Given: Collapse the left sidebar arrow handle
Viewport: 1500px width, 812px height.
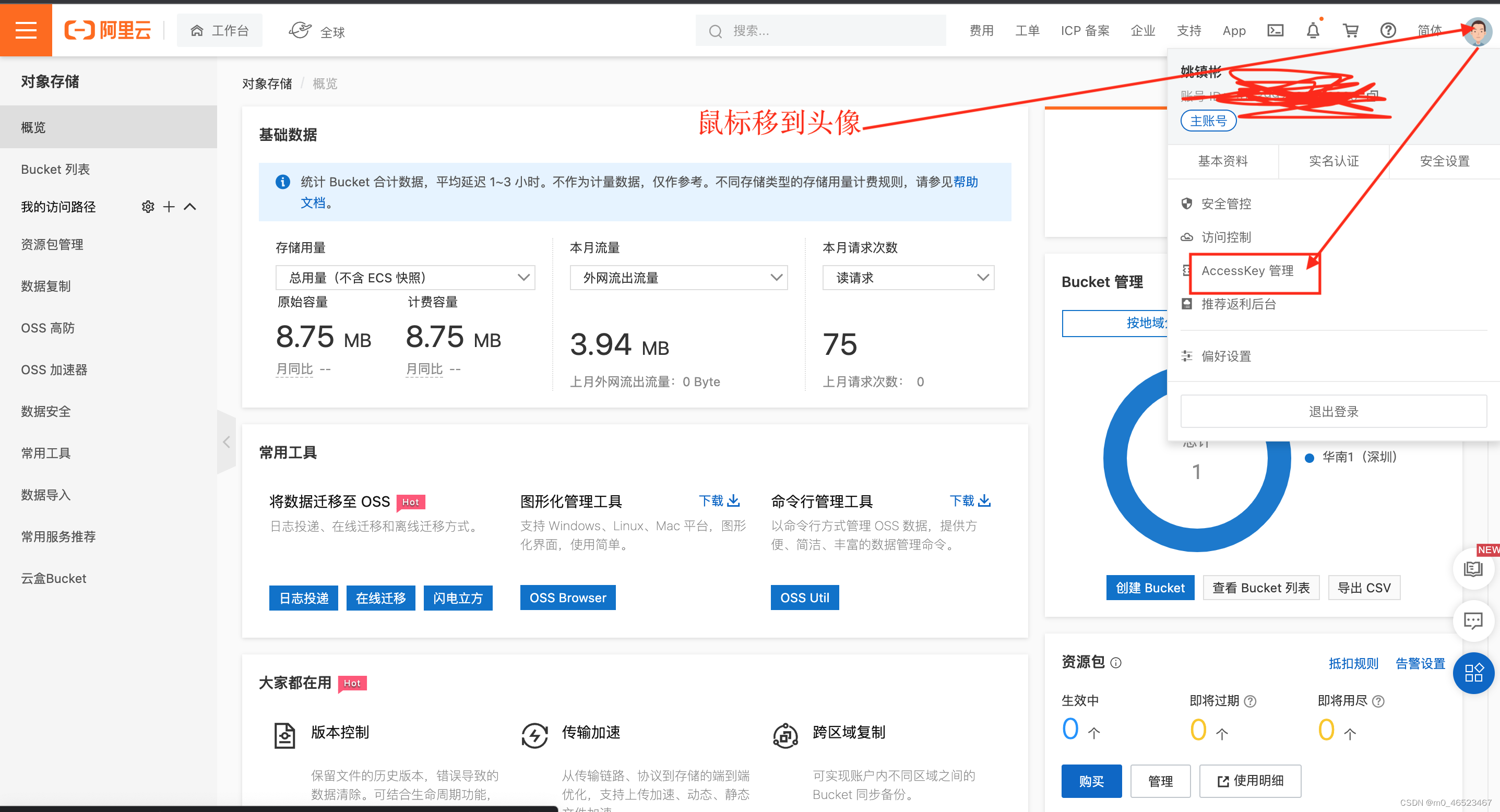Looking at the screenshot, I should (227, 443).
